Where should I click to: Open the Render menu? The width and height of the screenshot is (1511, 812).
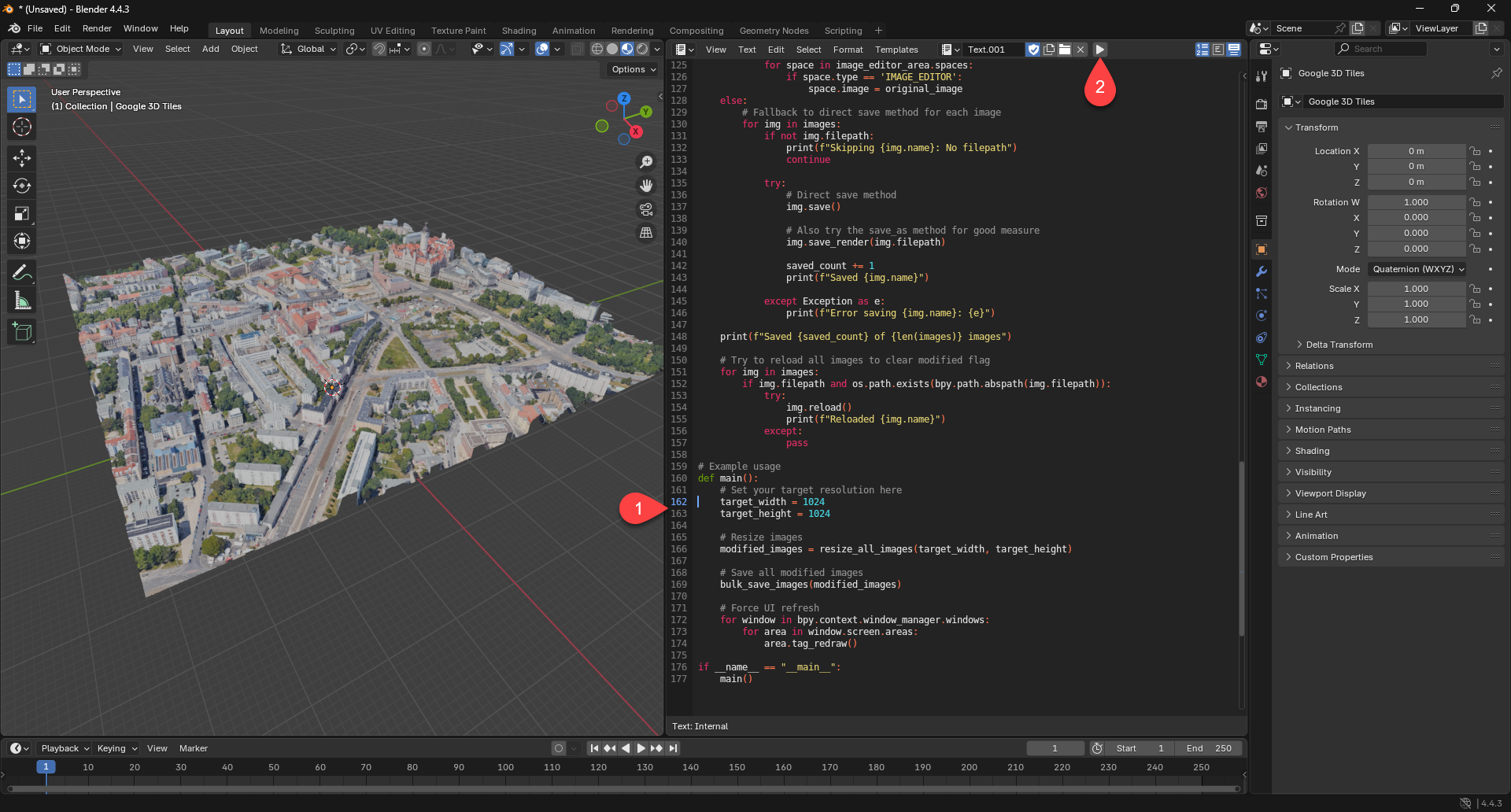(x=97, y=28)
